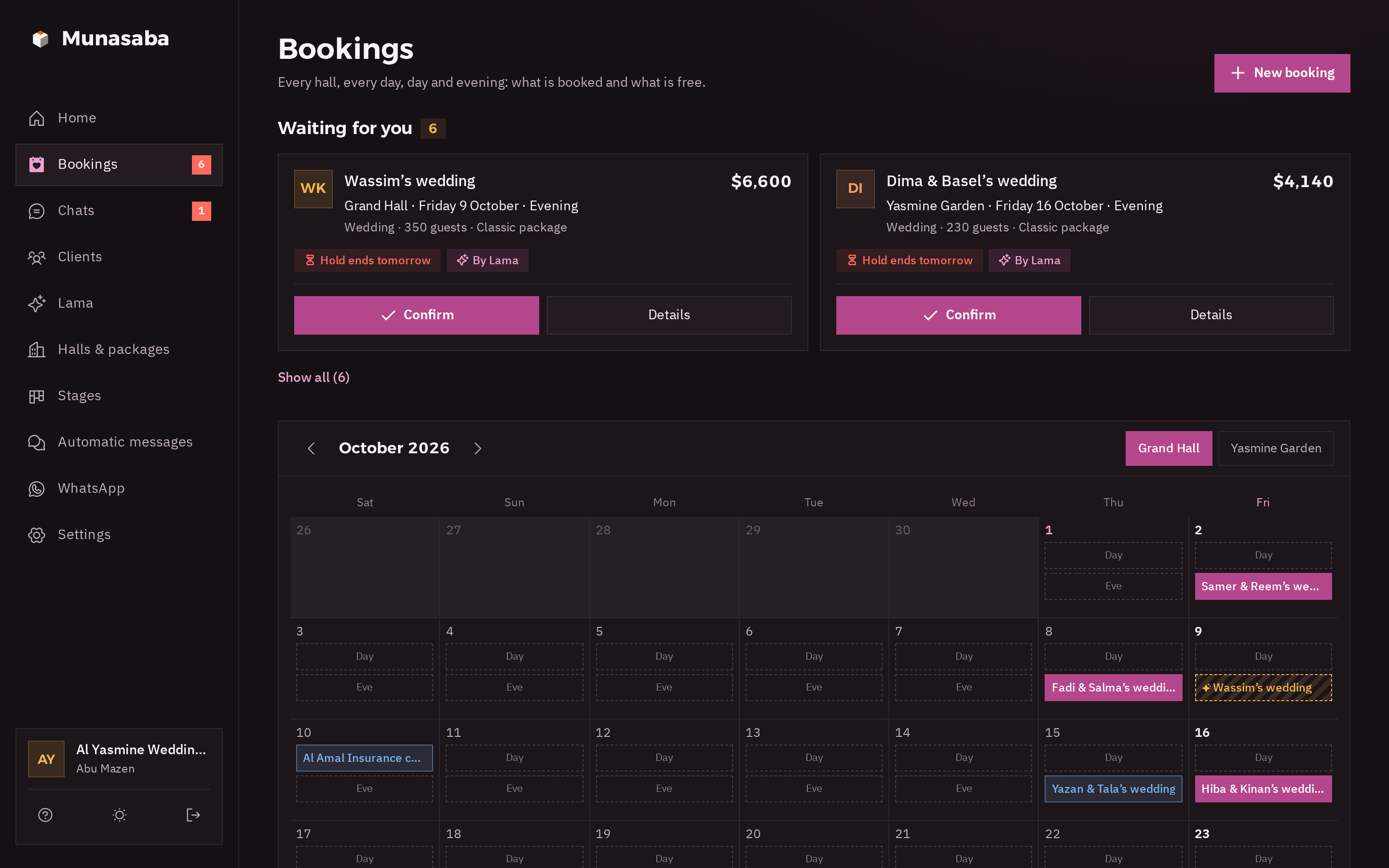Open Al Amal Insurance event on October 10
1389x868 pixels.
365,758
